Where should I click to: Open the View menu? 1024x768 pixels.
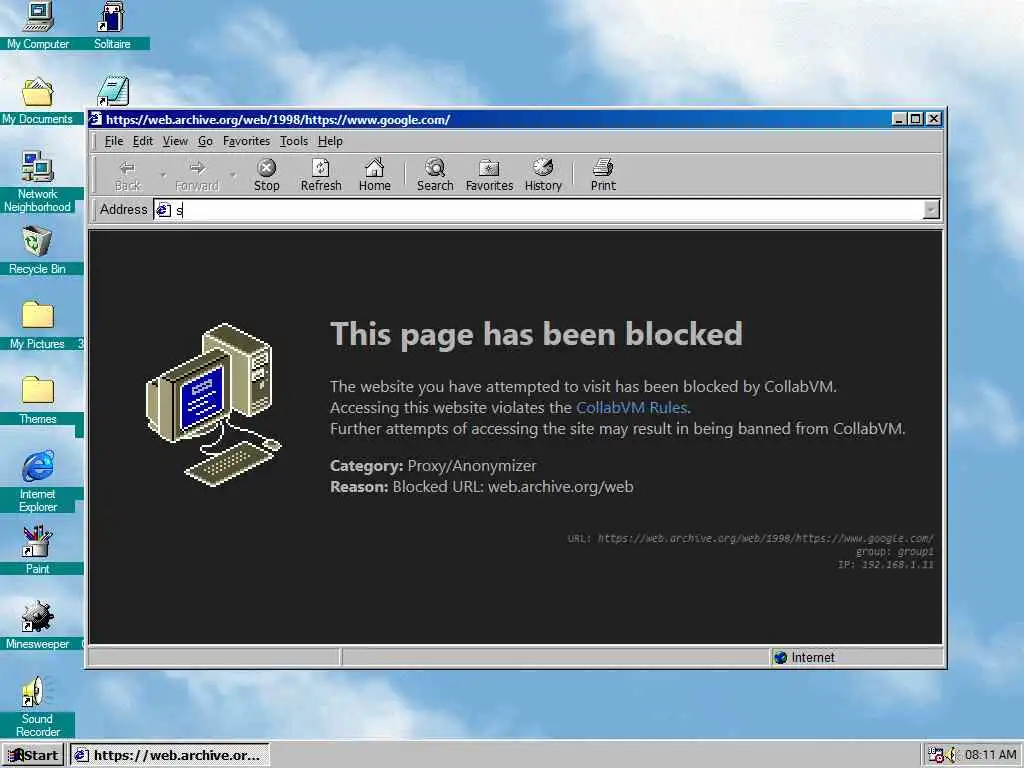[175, 141]
